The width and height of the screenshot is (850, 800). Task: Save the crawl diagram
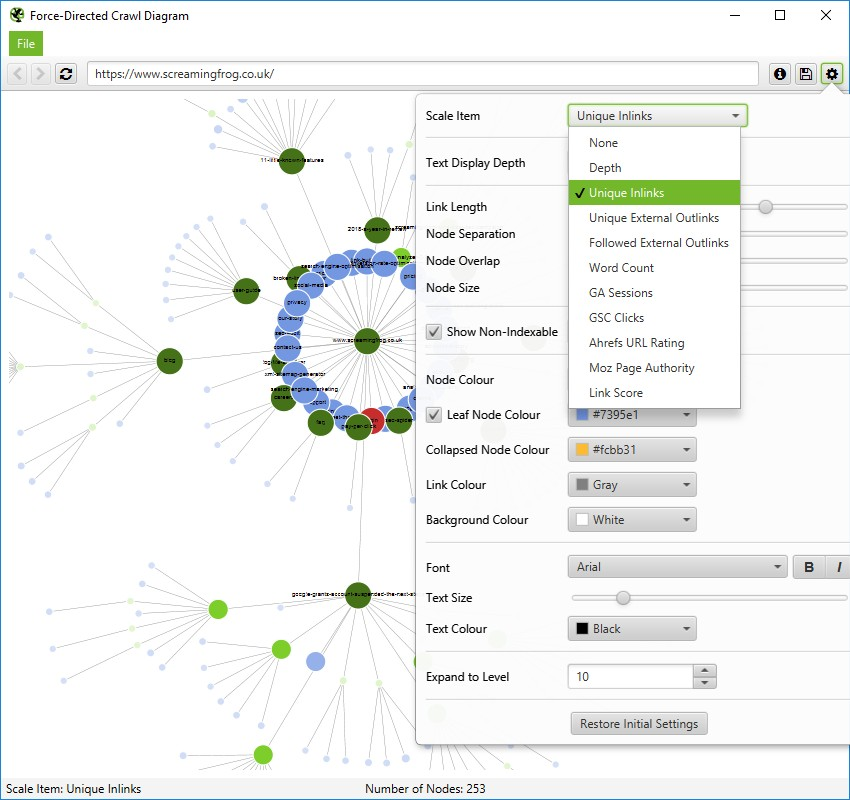pos(805,73)
